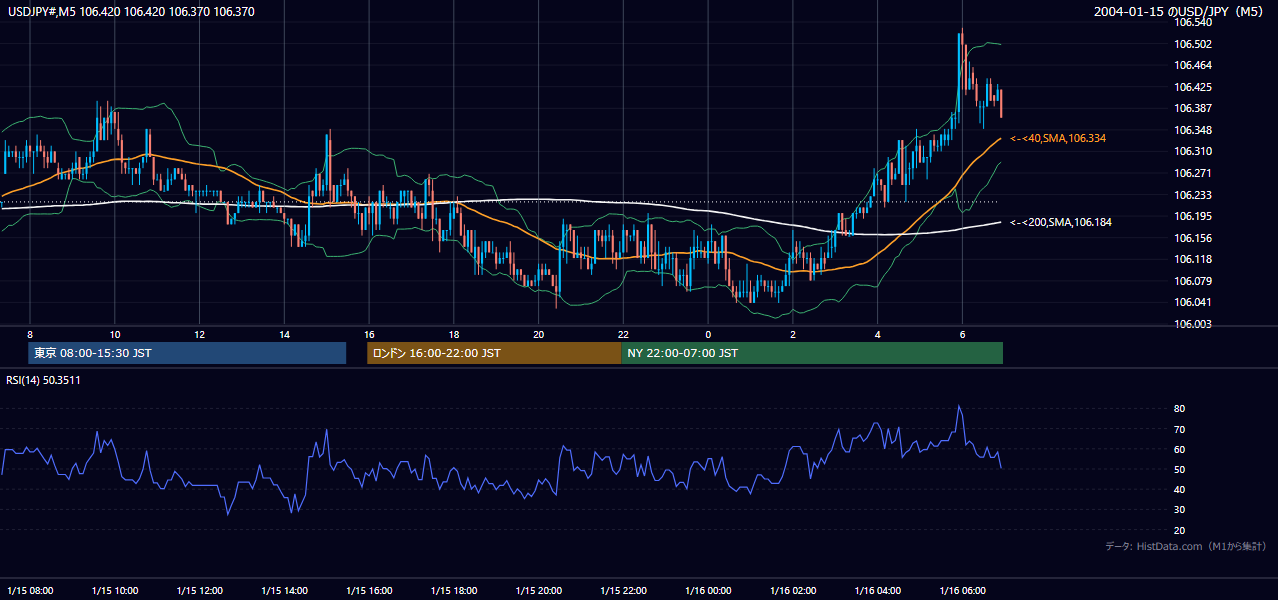This screenshot has height=600, width=1278.
Task: Click the hour label 12 under the chart
Action: pyautogui.click(x=199, y=334)
